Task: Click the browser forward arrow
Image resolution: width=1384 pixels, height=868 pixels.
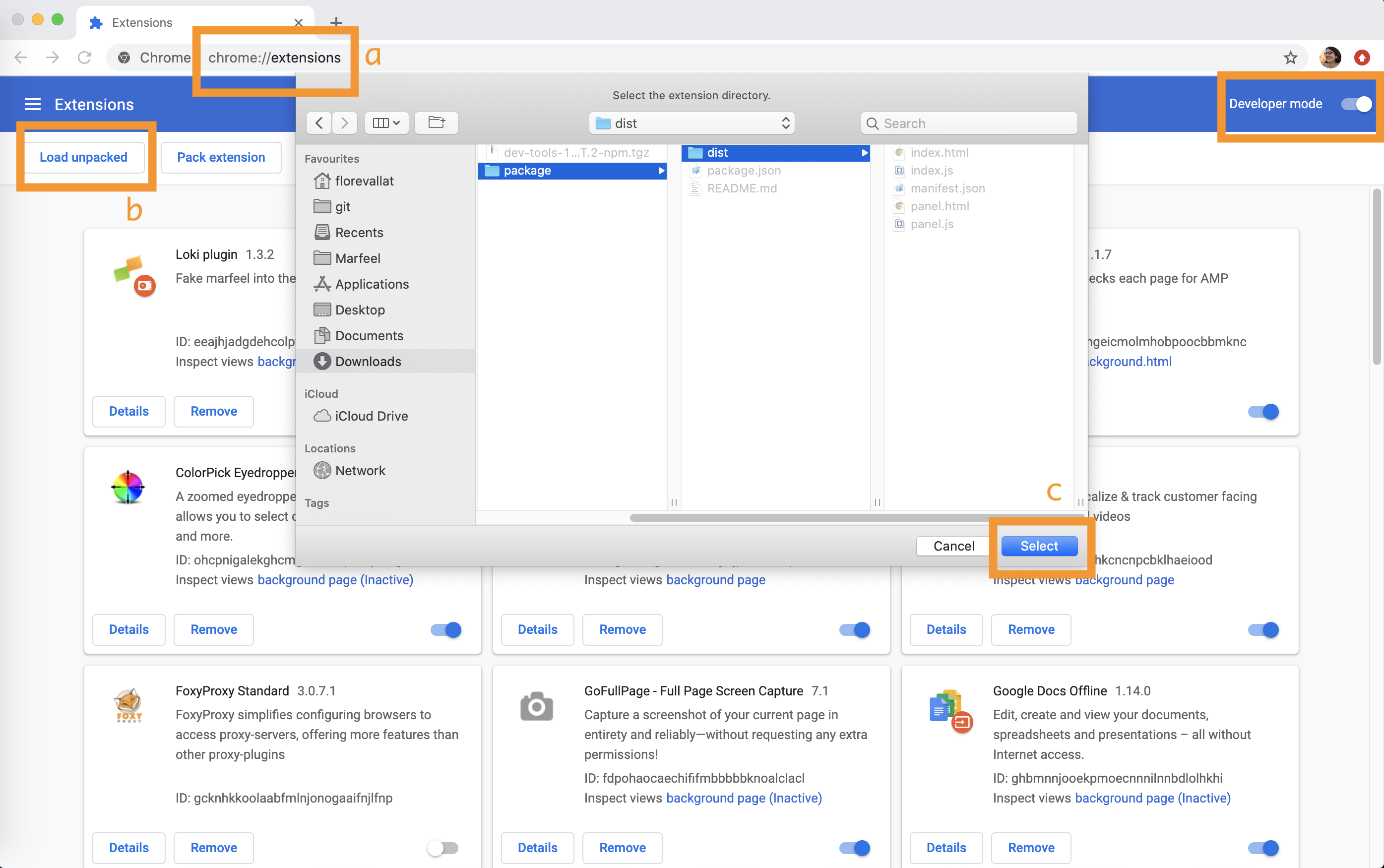Action: point(53,58)
